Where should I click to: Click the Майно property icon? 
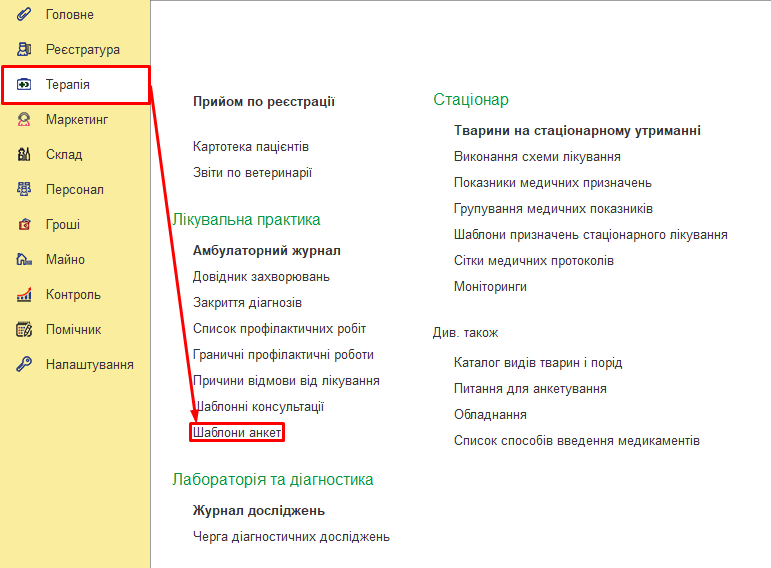point(24,260)
